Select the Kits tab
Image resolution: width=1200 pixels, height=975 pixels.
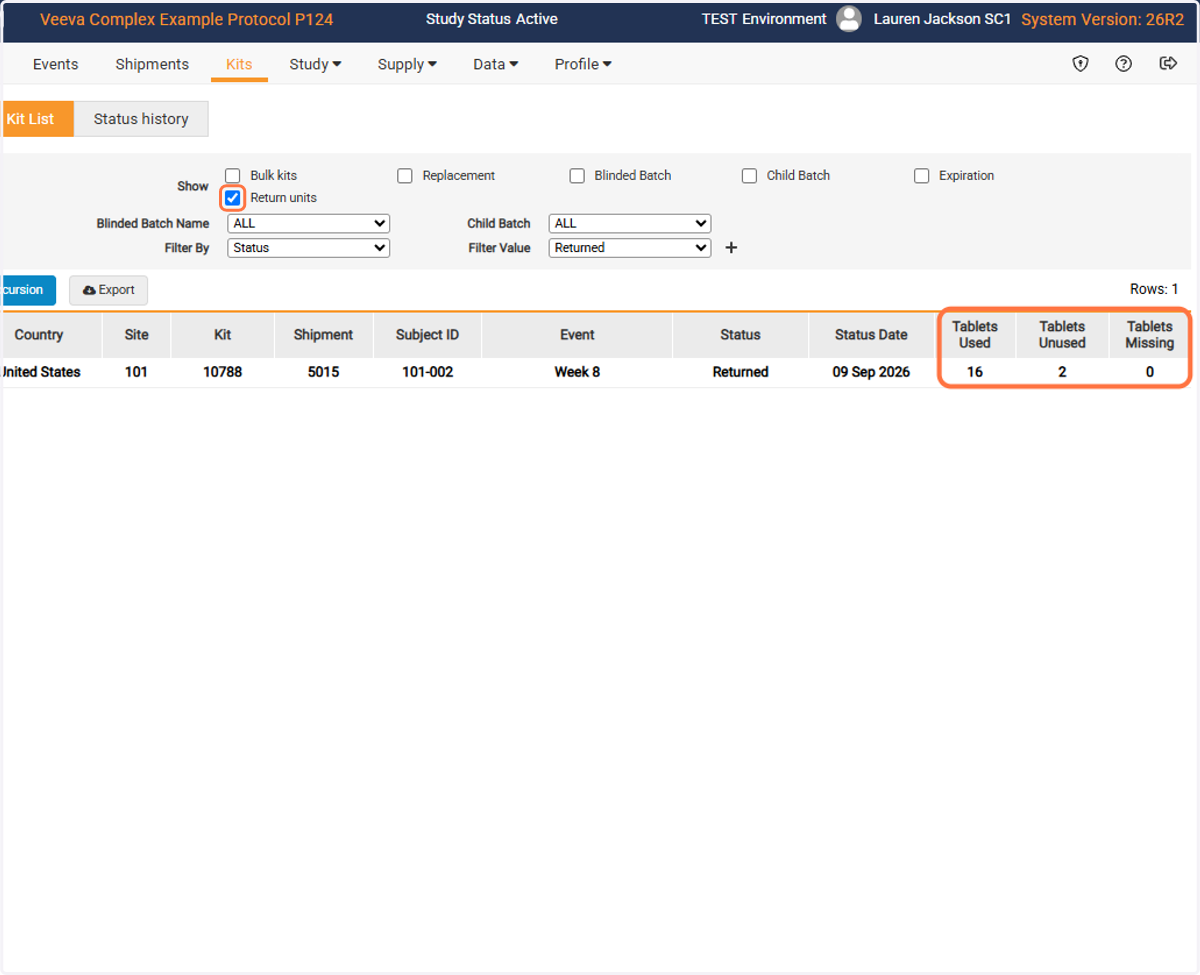click(239, 64)
